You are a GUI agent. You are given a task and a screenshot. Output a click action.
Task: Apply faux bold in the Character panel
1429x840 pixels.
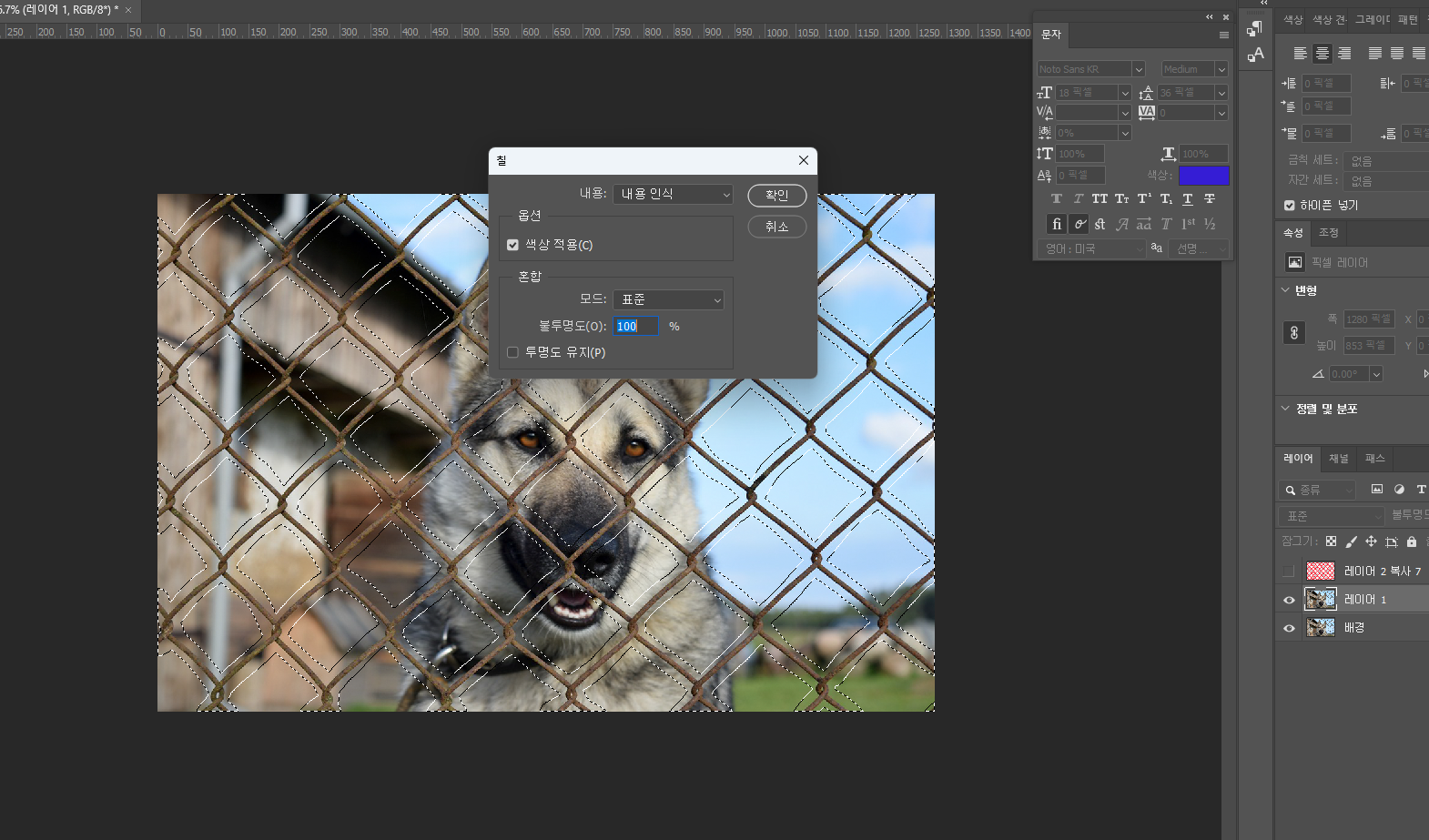(x=1057, y=198)
